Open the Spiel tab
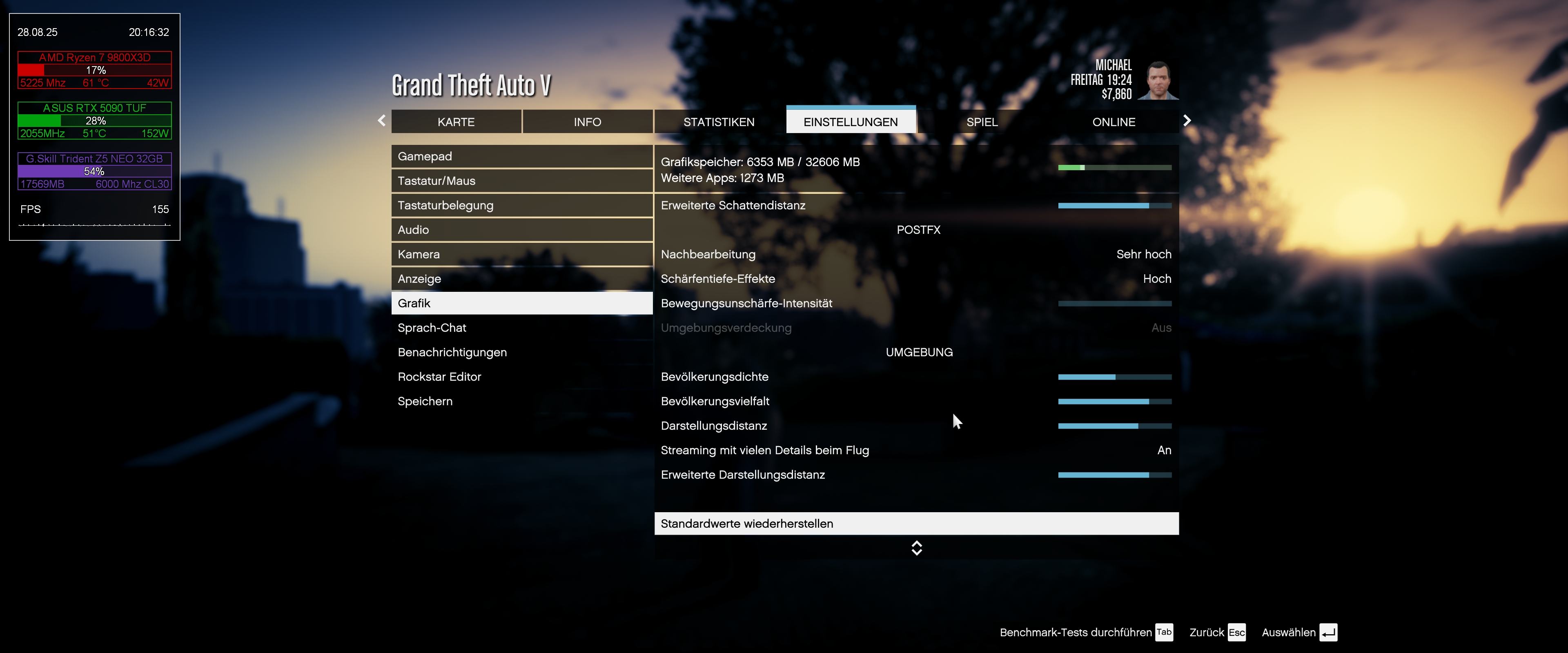1568x653 pixels. point(981,122)
